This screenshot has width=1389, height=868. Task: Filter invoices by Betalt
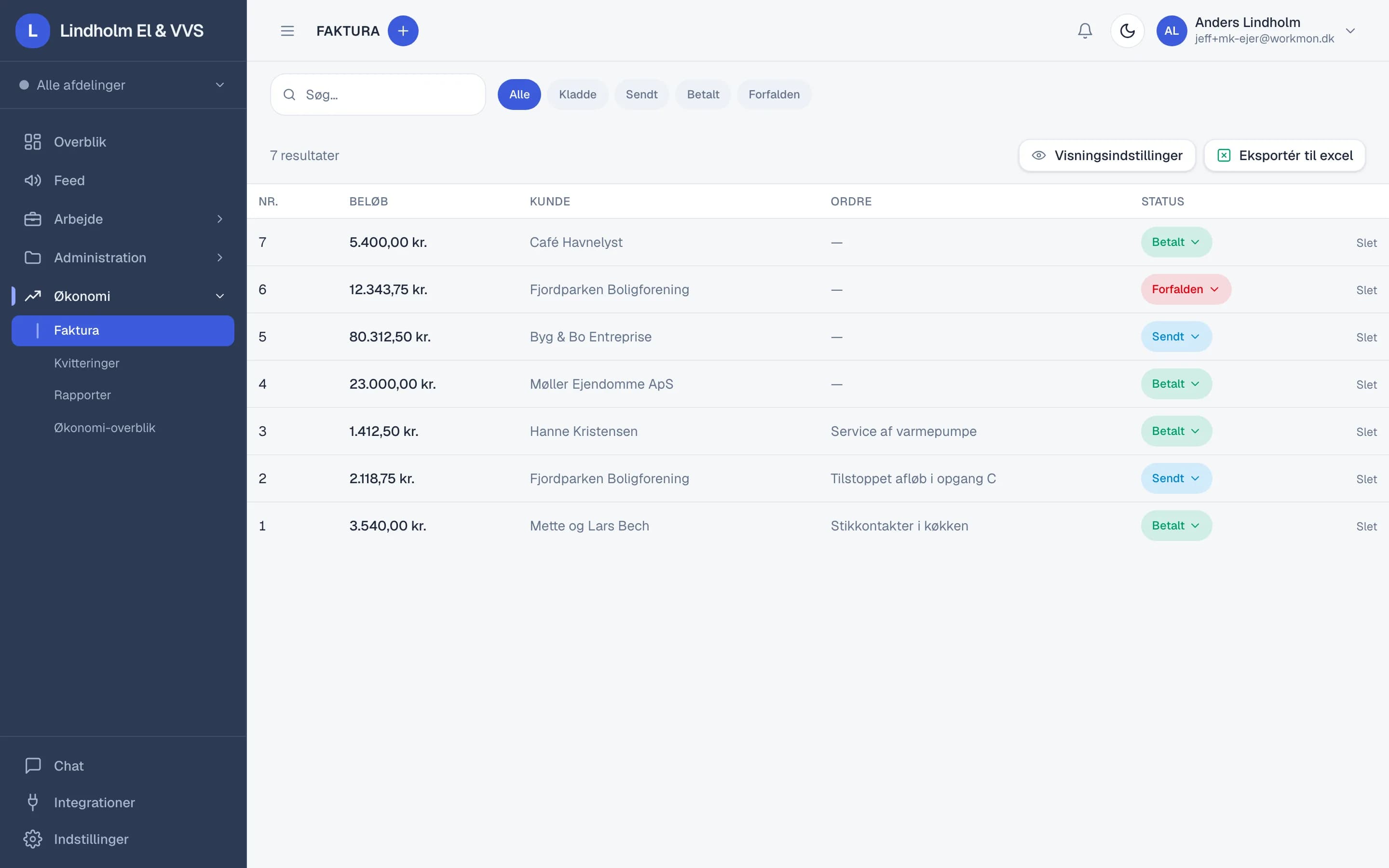pyautogui.click(x=703, y=94)
